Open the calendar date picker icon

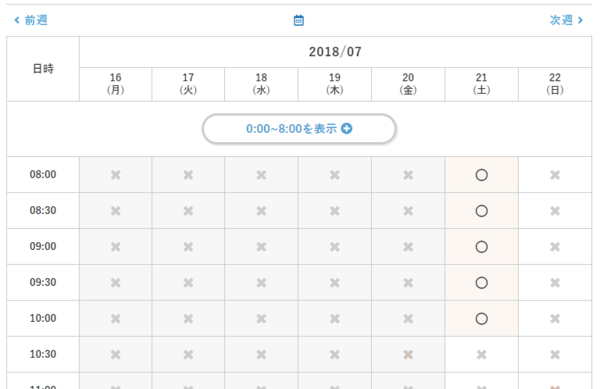point(298,20)
